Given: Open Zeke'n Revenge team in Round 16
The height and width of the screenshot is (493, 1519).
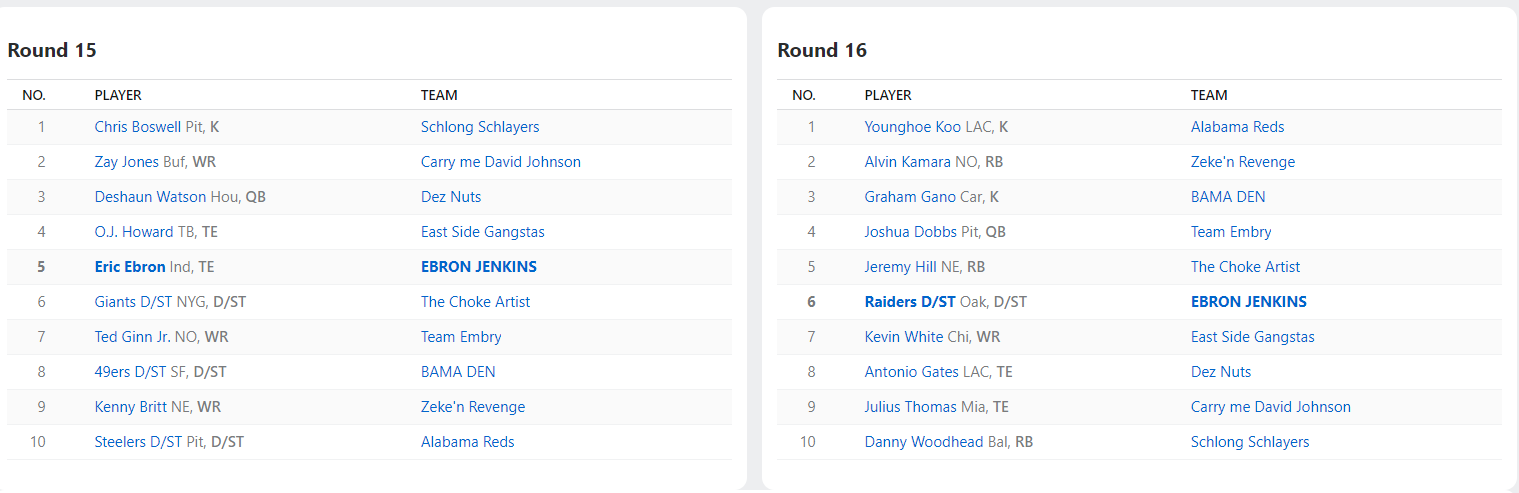Looking at the screenshot, I should click(x=1242, y=162).
